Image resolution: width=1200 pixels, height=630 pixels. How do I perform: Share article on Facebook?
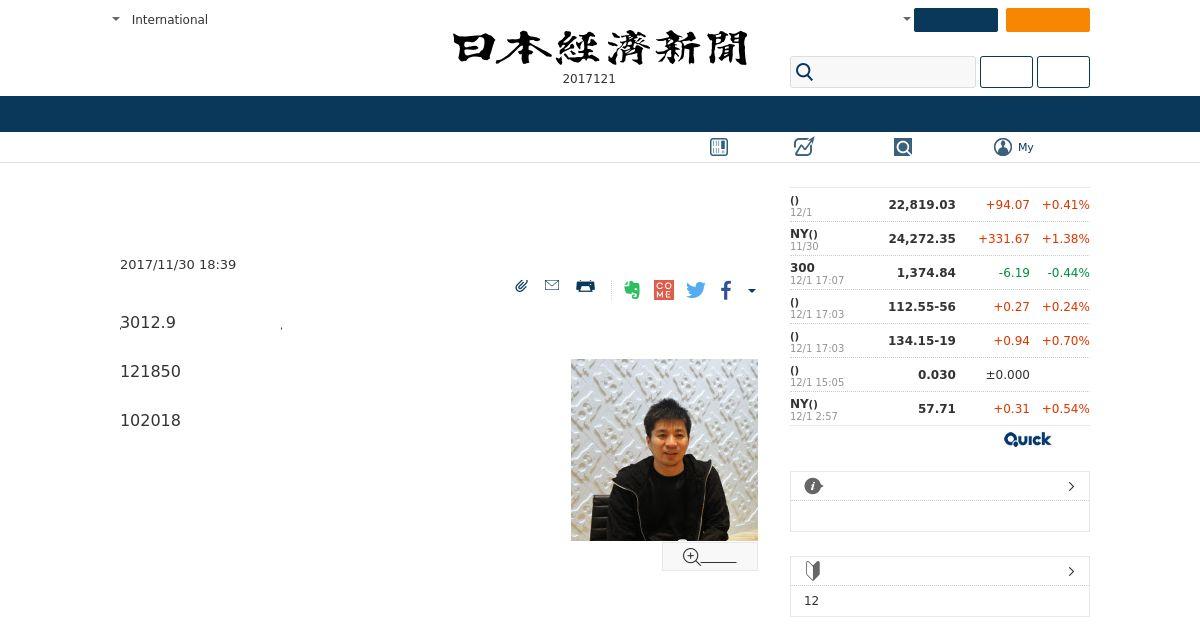pyautogui.click(x=726, y=290)
